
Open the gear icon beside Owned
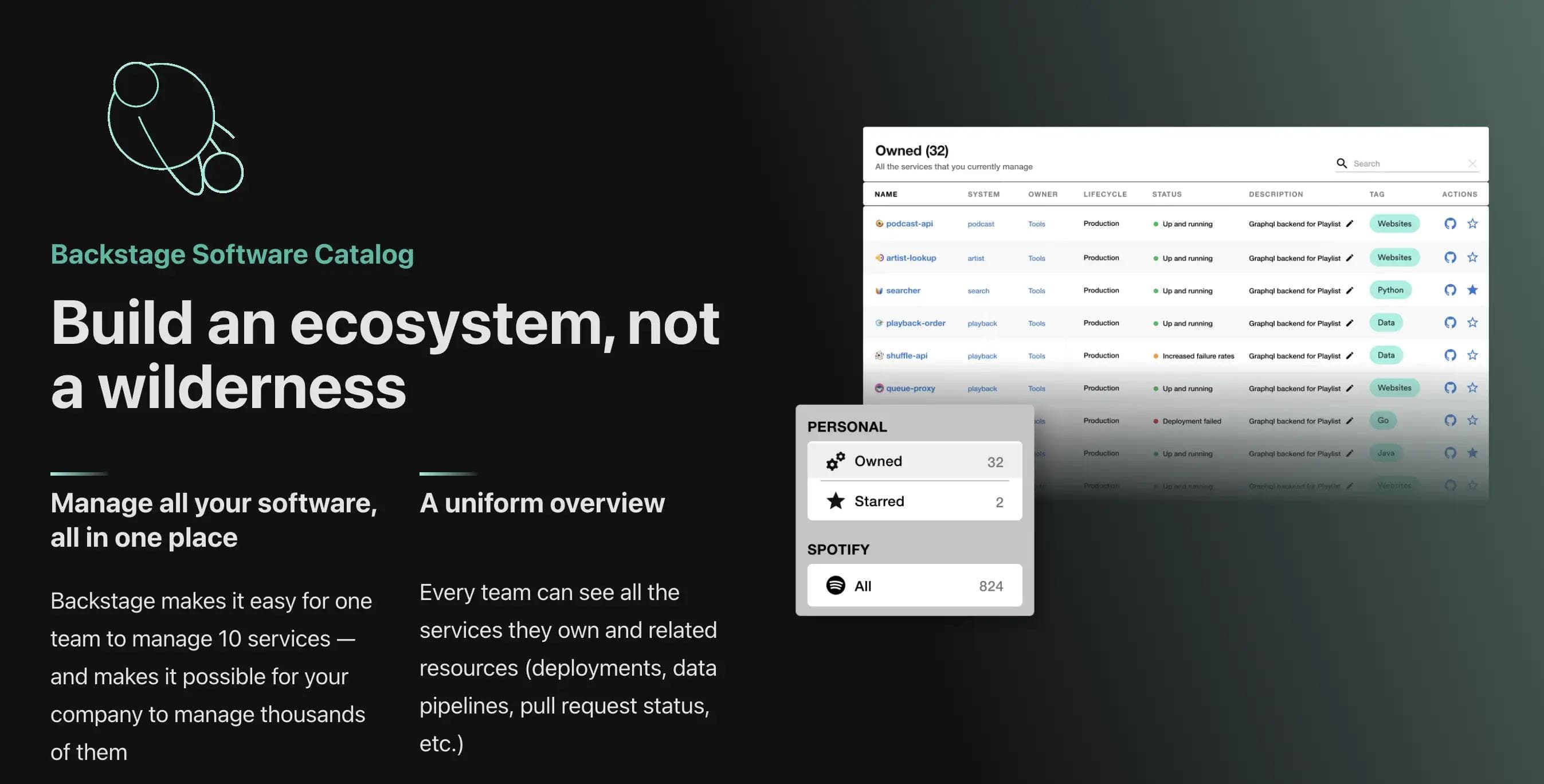836,461
